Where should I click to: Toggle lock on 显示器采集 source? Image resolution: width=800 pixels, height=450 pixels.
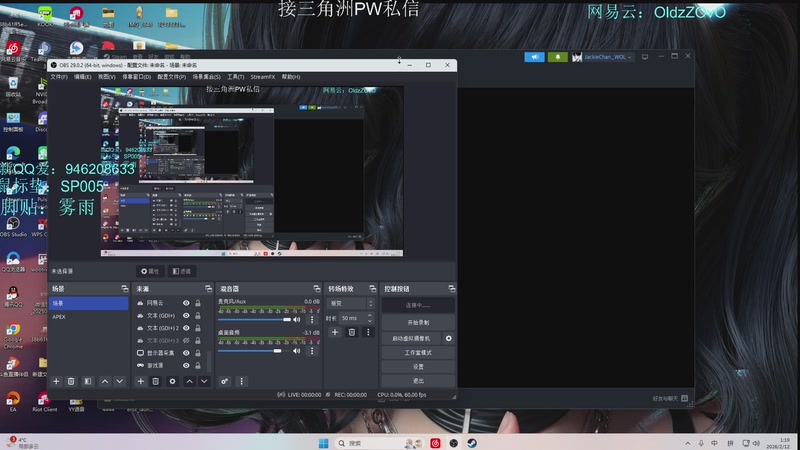198,353
